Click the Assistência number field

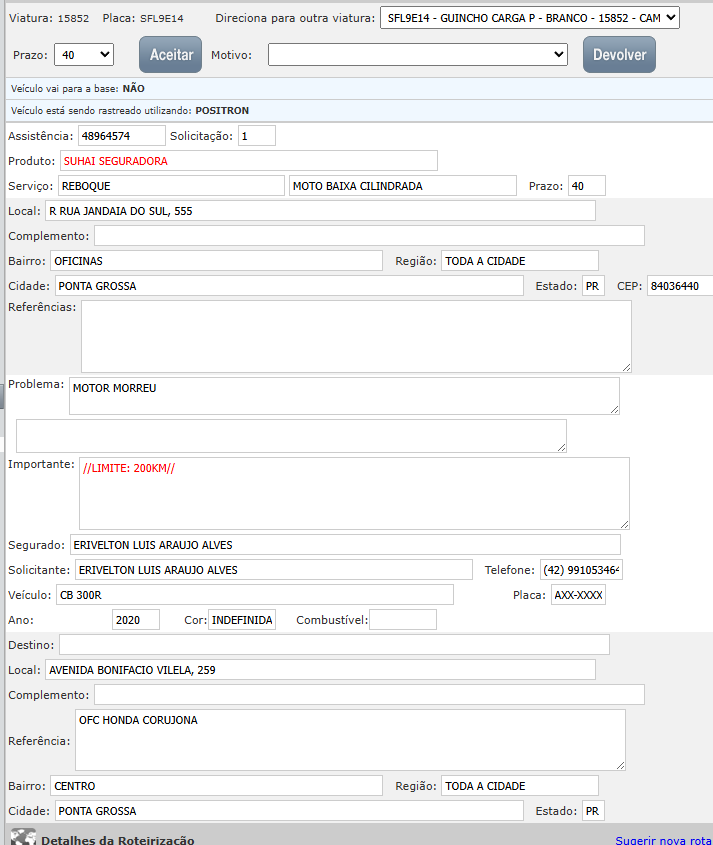121,135
